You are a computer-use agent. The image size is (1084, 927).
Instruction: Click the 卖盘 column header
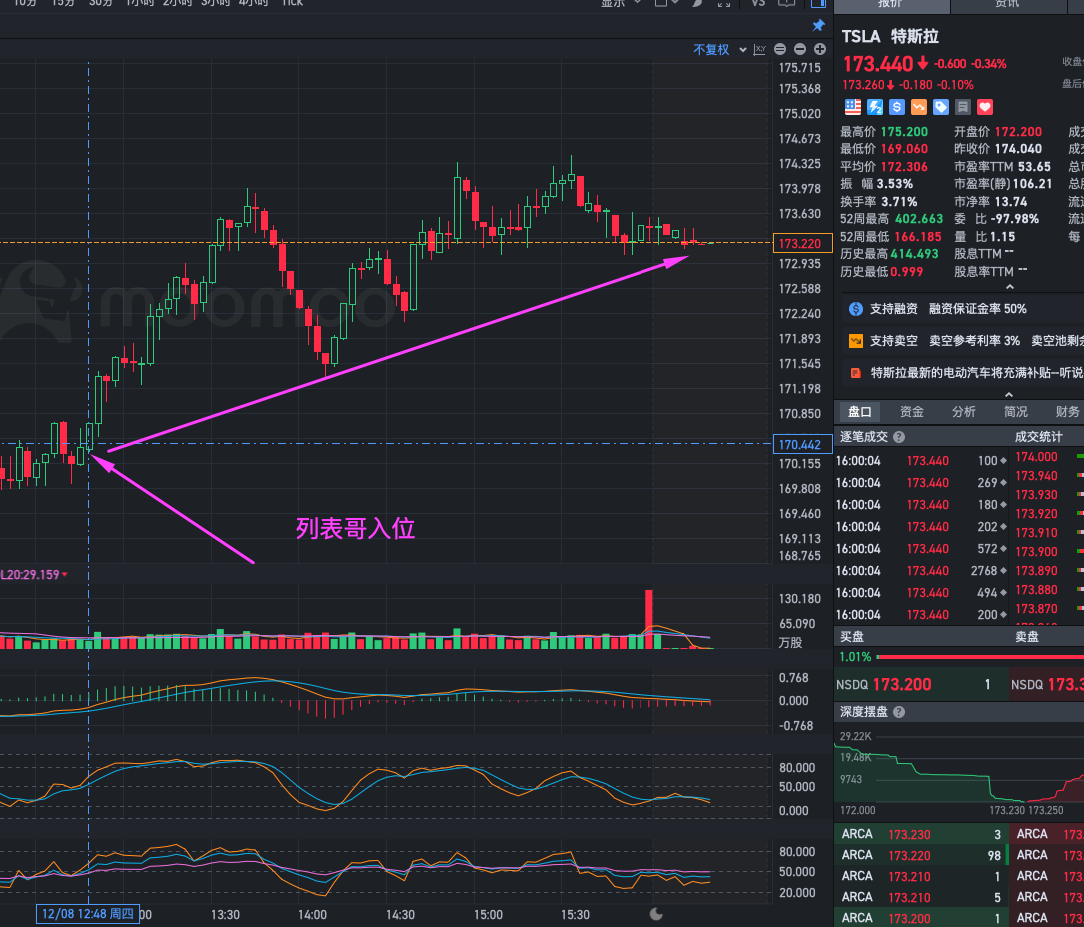pyautogui.click(x=1027, y=637)
